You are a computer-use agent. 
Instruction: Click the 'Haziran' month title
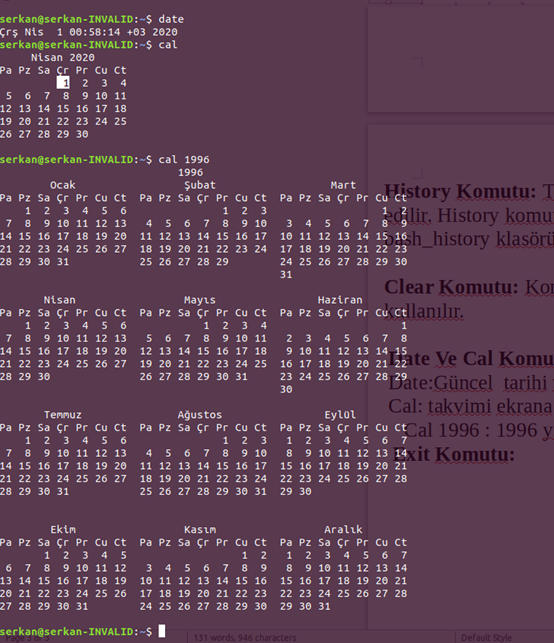click(x=340, y=300)
